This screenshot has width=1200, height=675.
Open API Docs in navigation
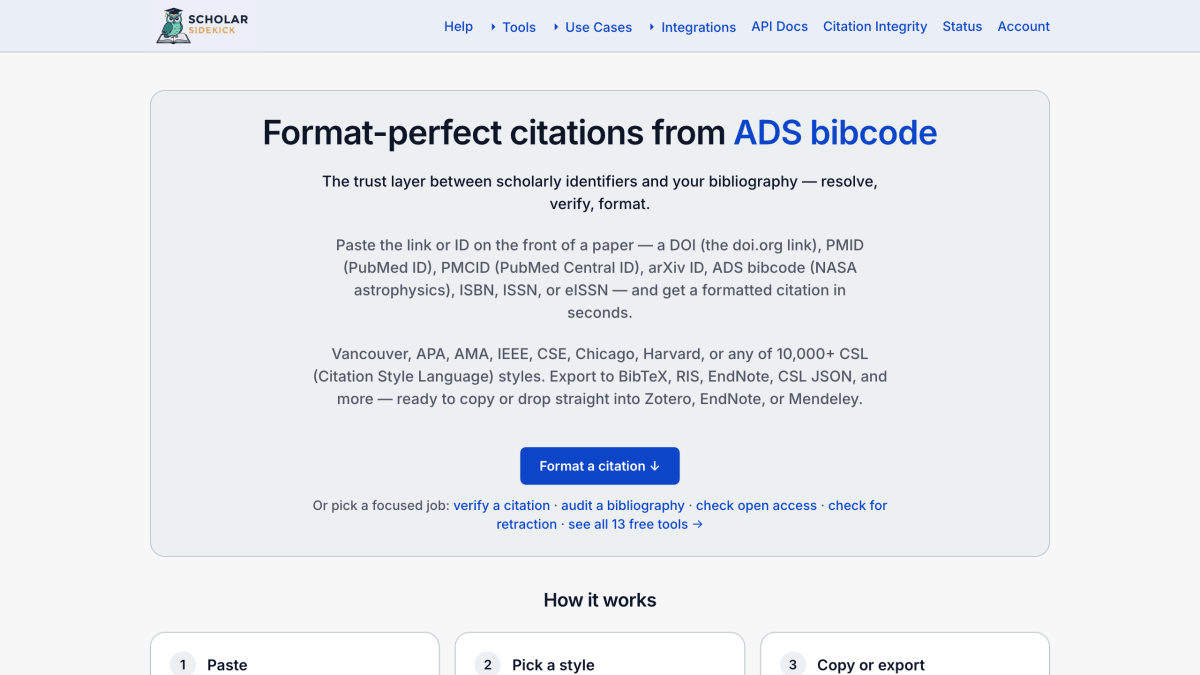pos(779,26)
